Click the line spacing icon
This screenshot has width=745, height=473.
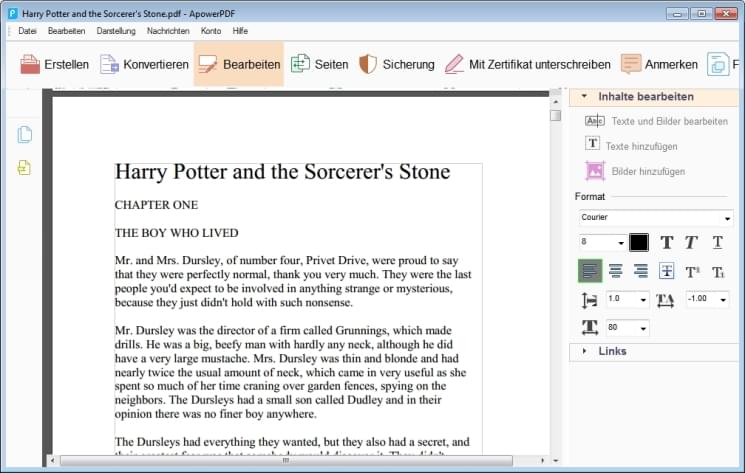590,300
